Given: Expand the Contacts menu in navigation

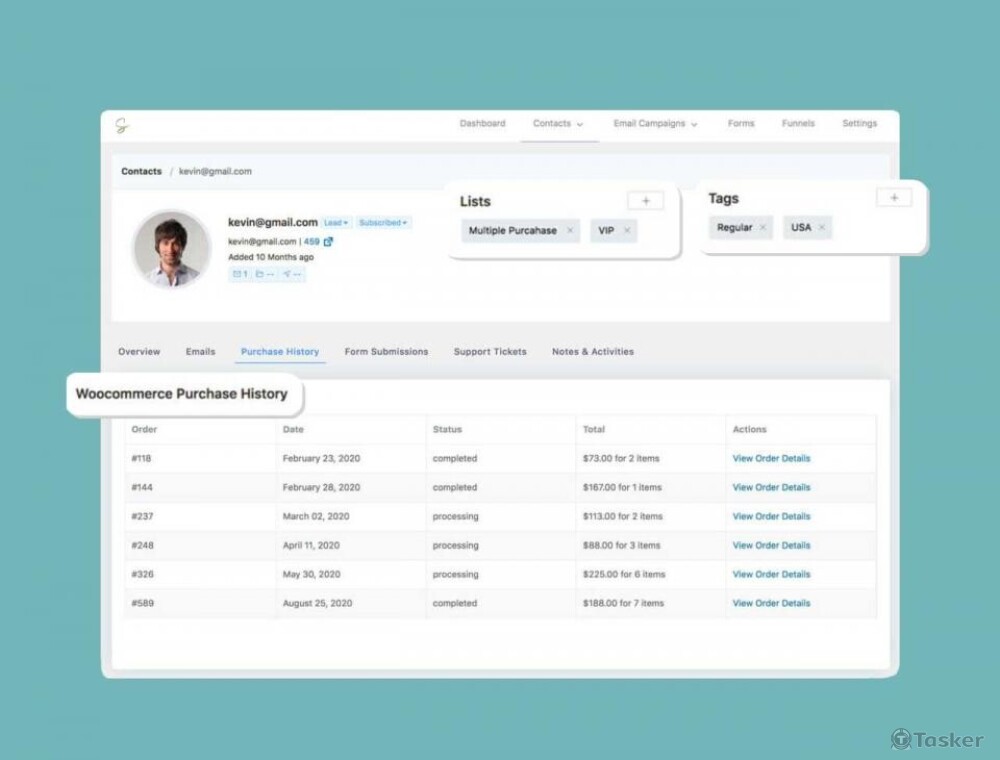Looking at the screenshot, I should 558,124.
